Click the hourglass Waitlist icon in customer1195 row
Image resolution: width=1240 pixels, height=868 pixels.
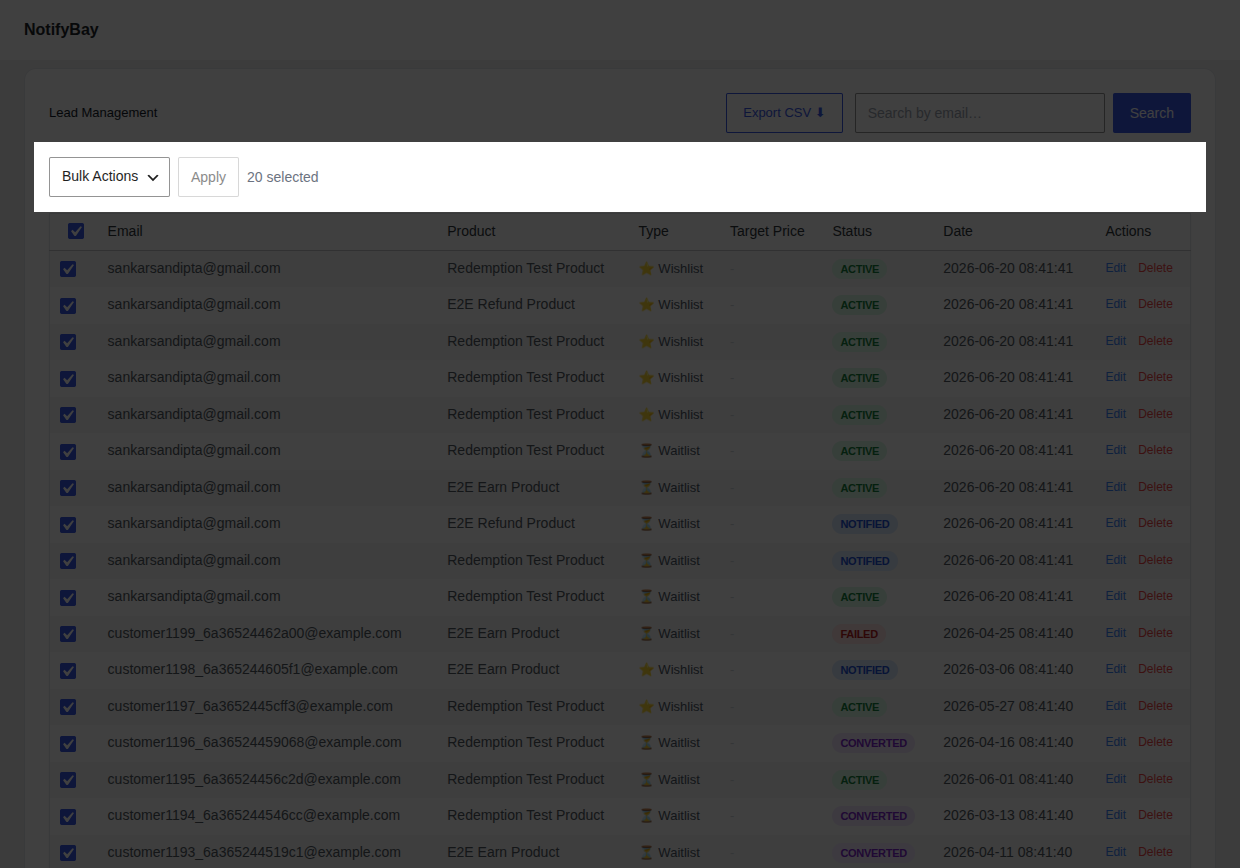pos(646,780)
